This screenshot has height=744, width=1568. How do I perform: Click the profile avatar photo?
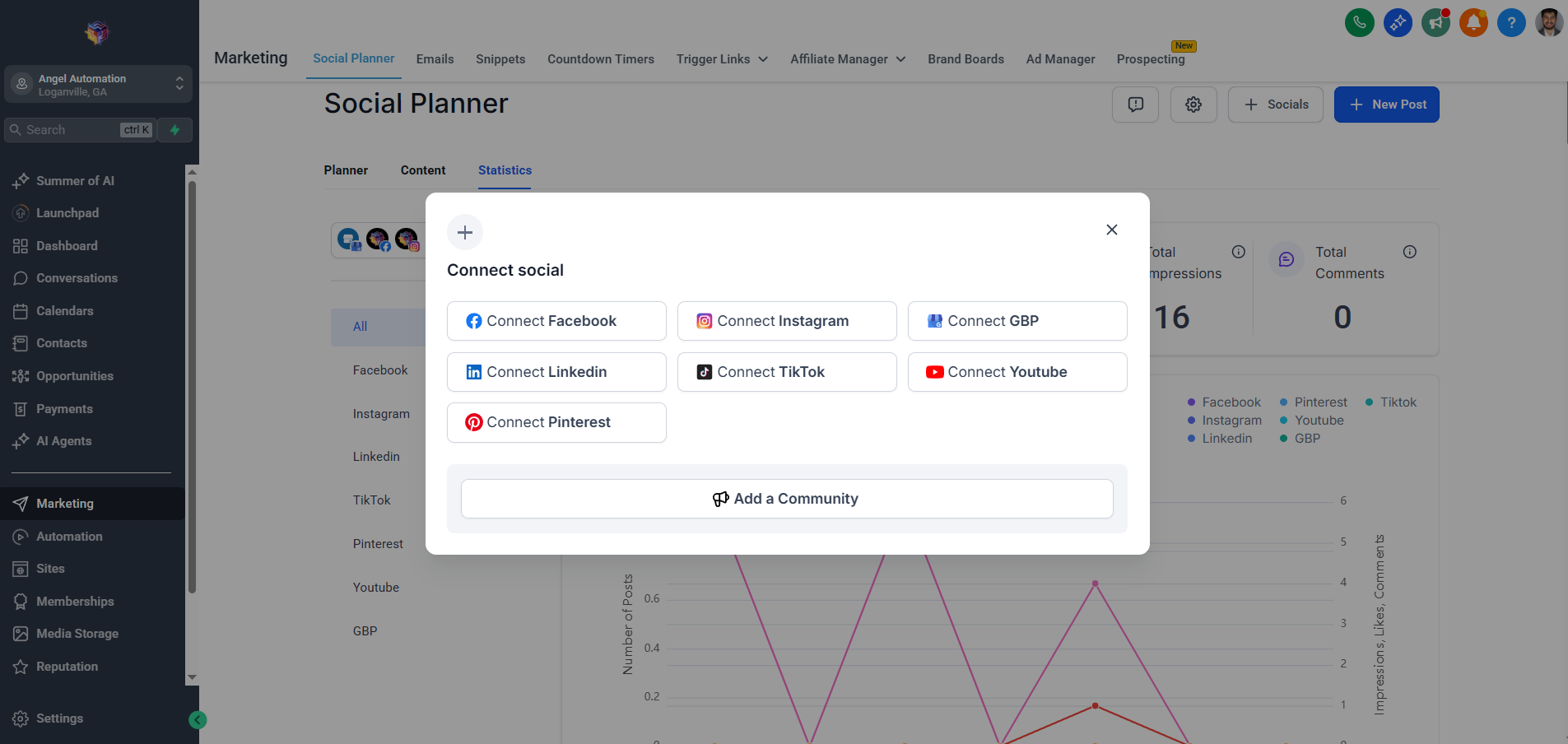click(x=1549, y=22)
